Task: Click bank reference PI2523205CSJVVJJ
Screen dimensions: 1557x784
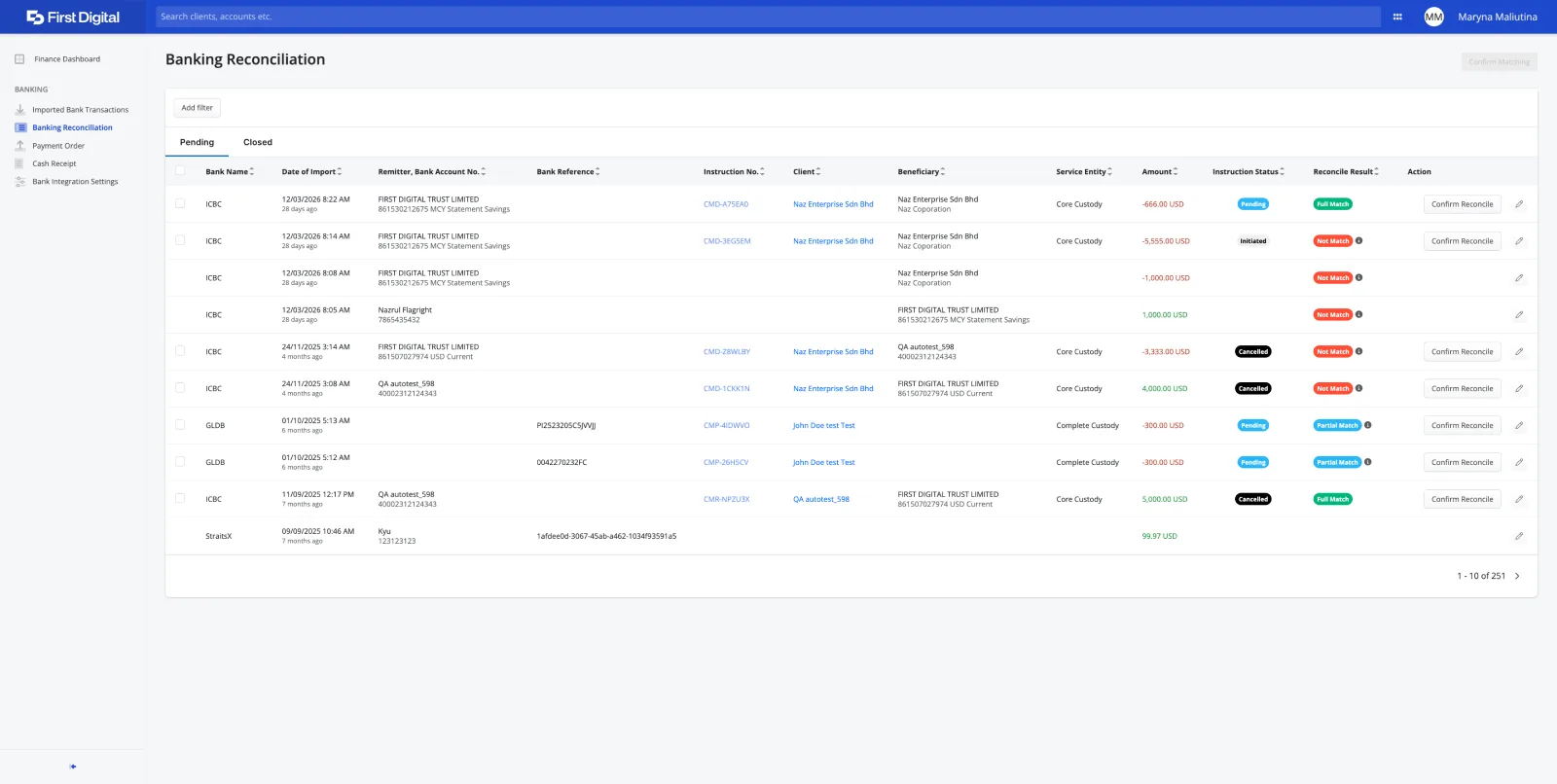Action: tap(566, 425)
